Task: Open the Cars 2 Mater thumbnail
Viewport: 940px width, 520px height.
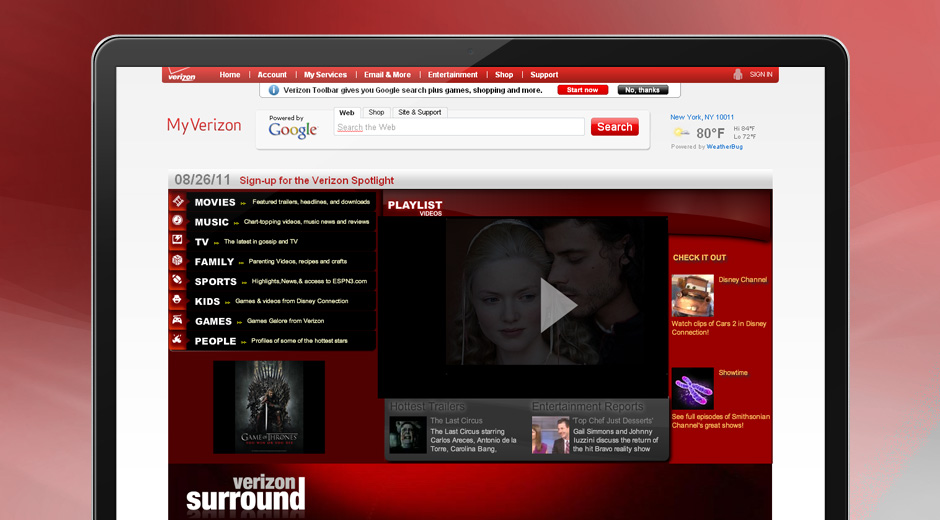Action: 692,296
